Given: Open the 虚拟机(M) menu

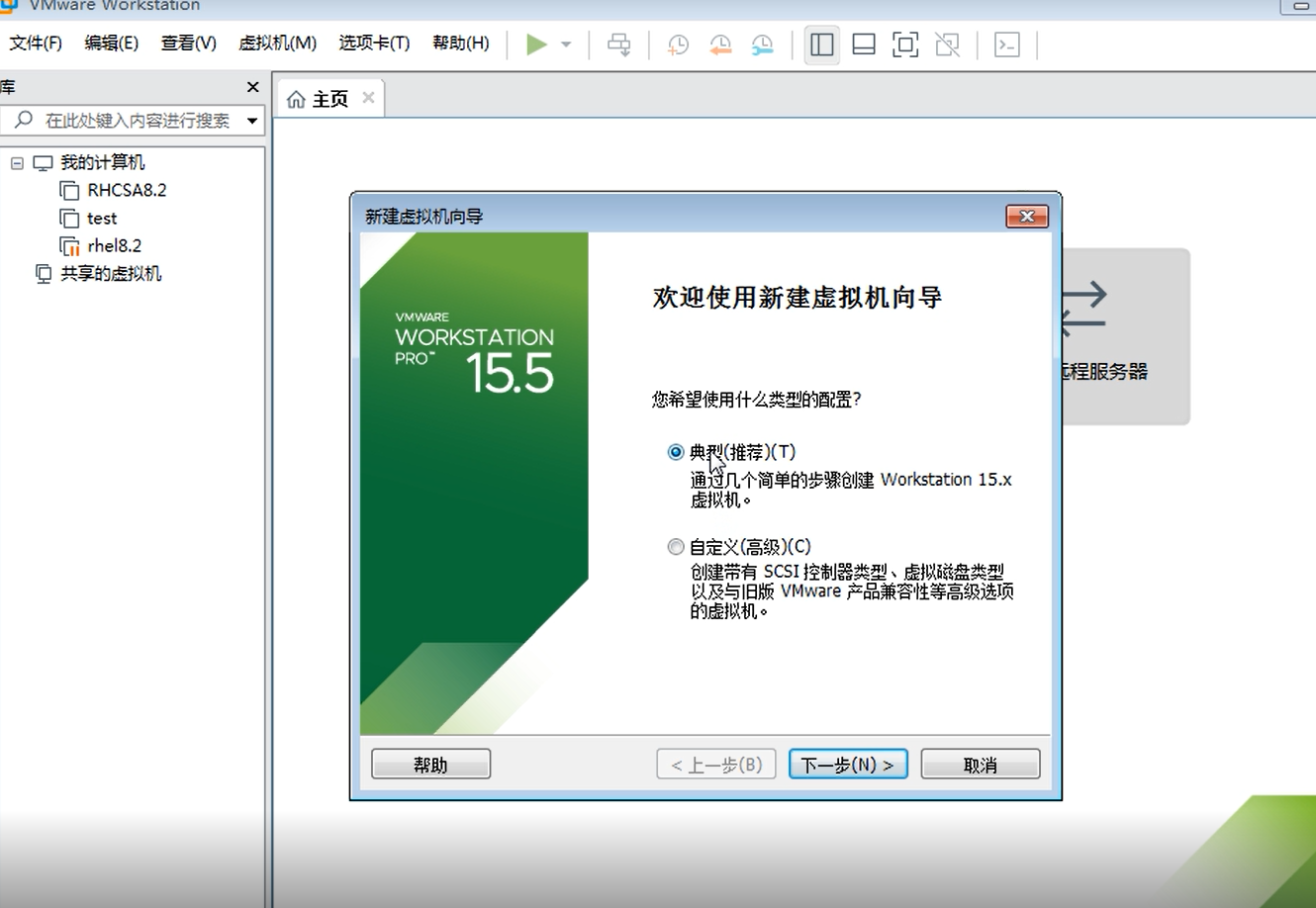Looking at the screenshot, I should click(278, 44).
